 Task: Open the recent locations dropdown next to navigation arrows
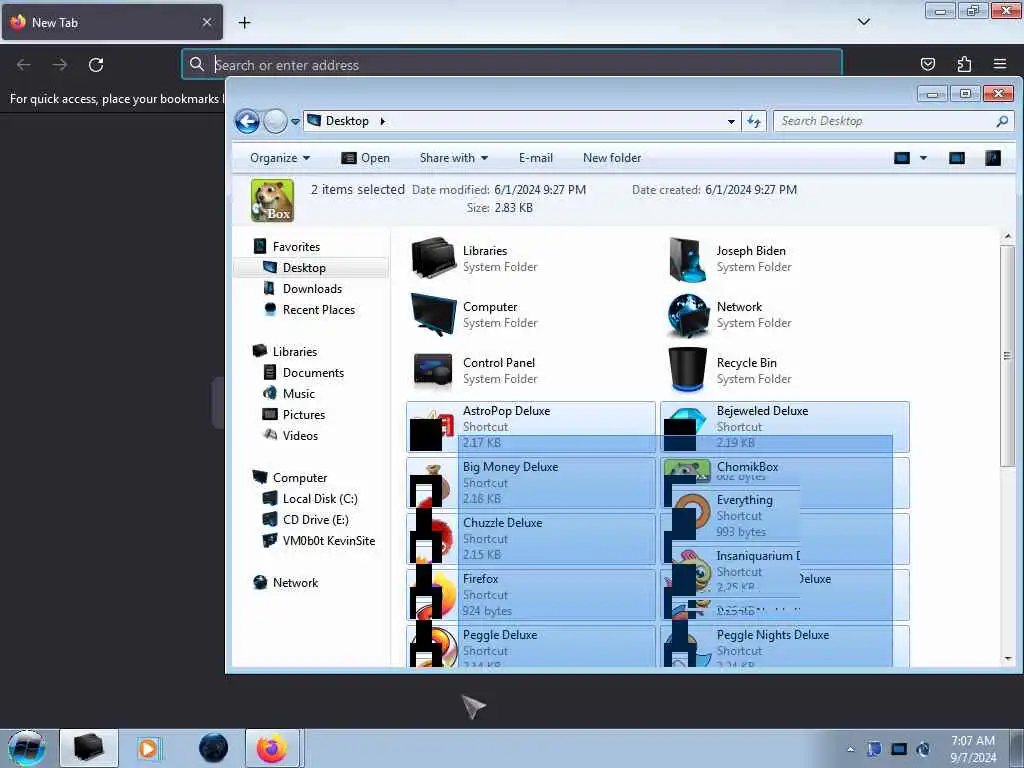click(x=295, y=121)
